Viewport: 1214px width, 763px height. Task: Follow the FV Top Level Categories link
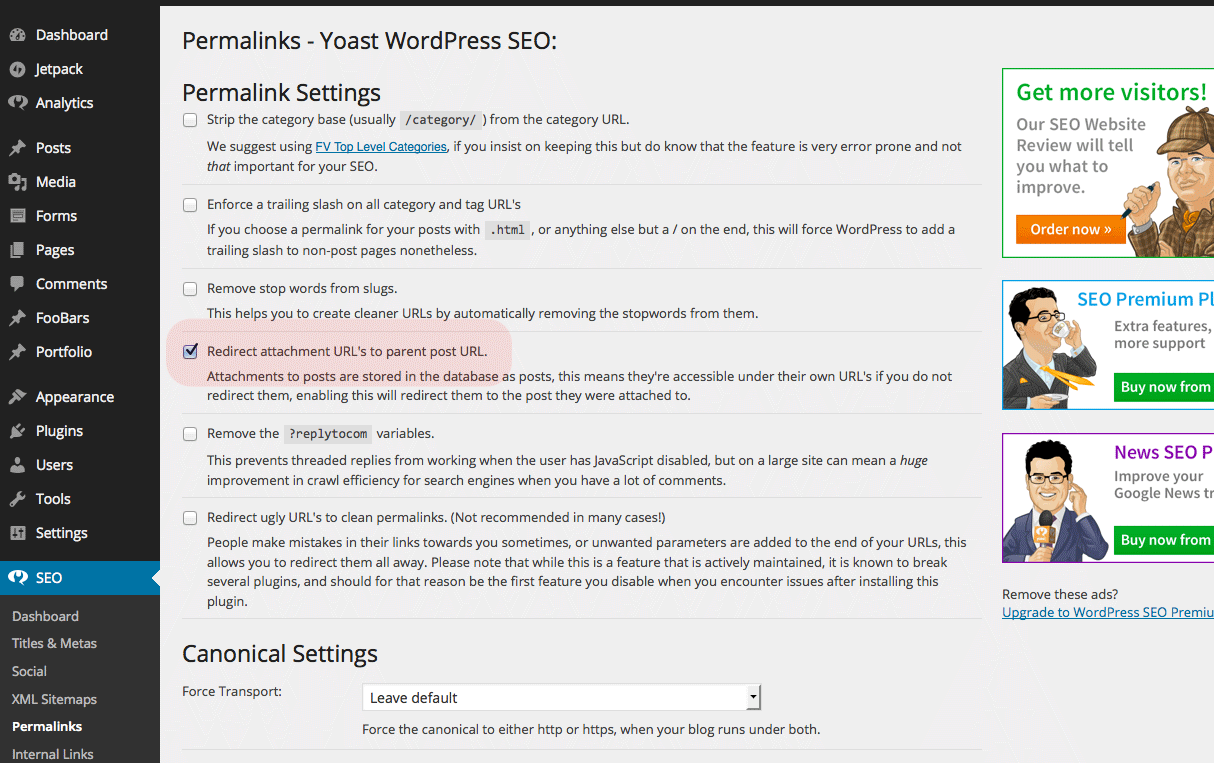tap(381, 146)
